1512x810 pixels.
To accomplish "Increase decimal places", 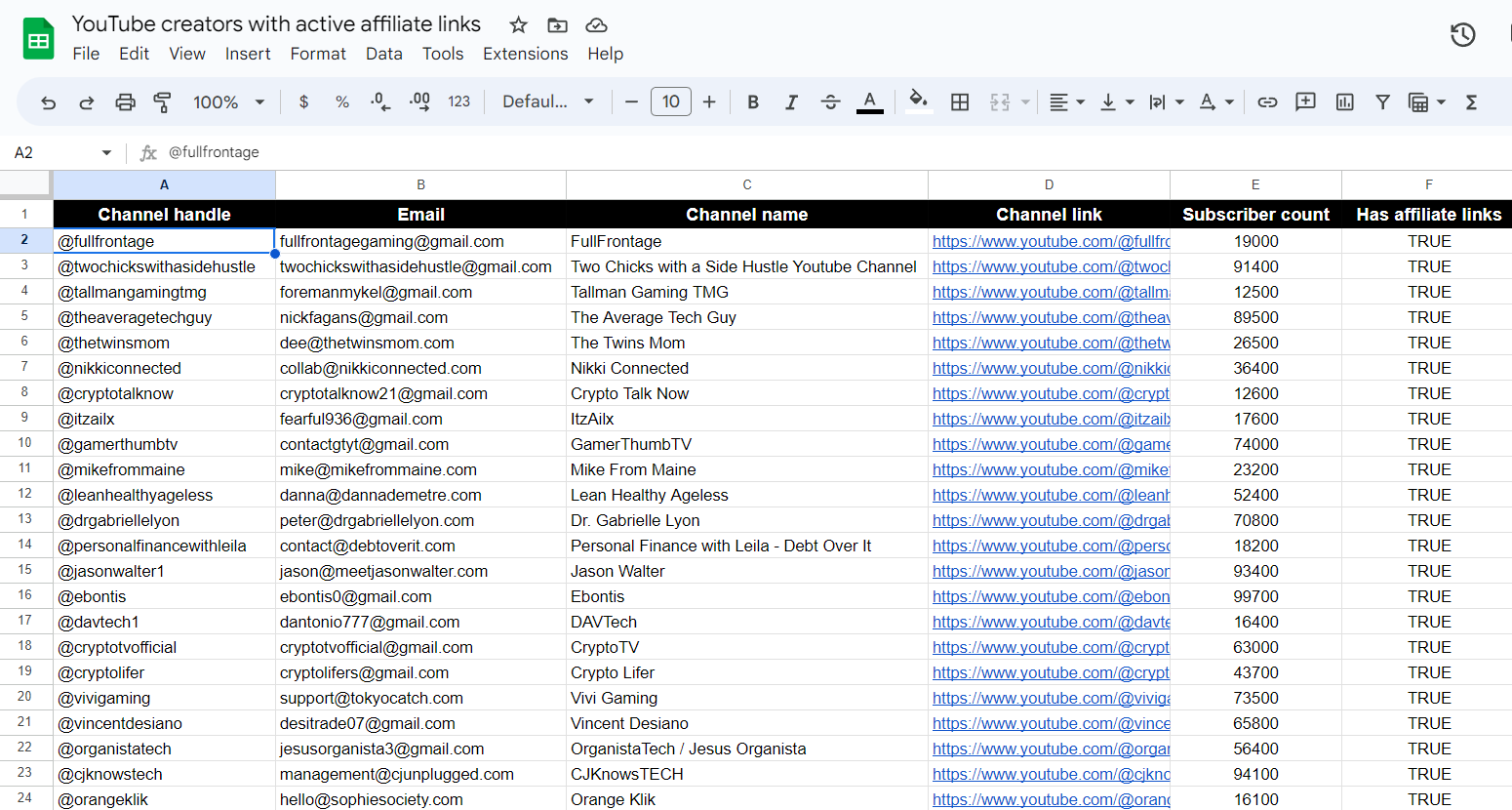I will tap(419, 101).
